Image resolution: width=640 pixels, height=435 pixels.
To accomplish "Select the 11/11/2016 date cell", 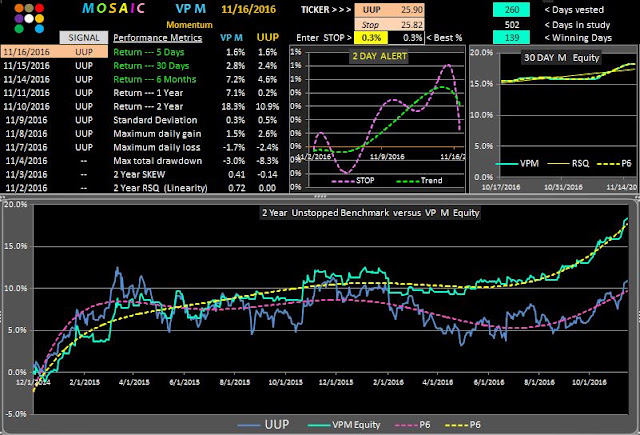I will pyautogui.click(x=27, y=93).
